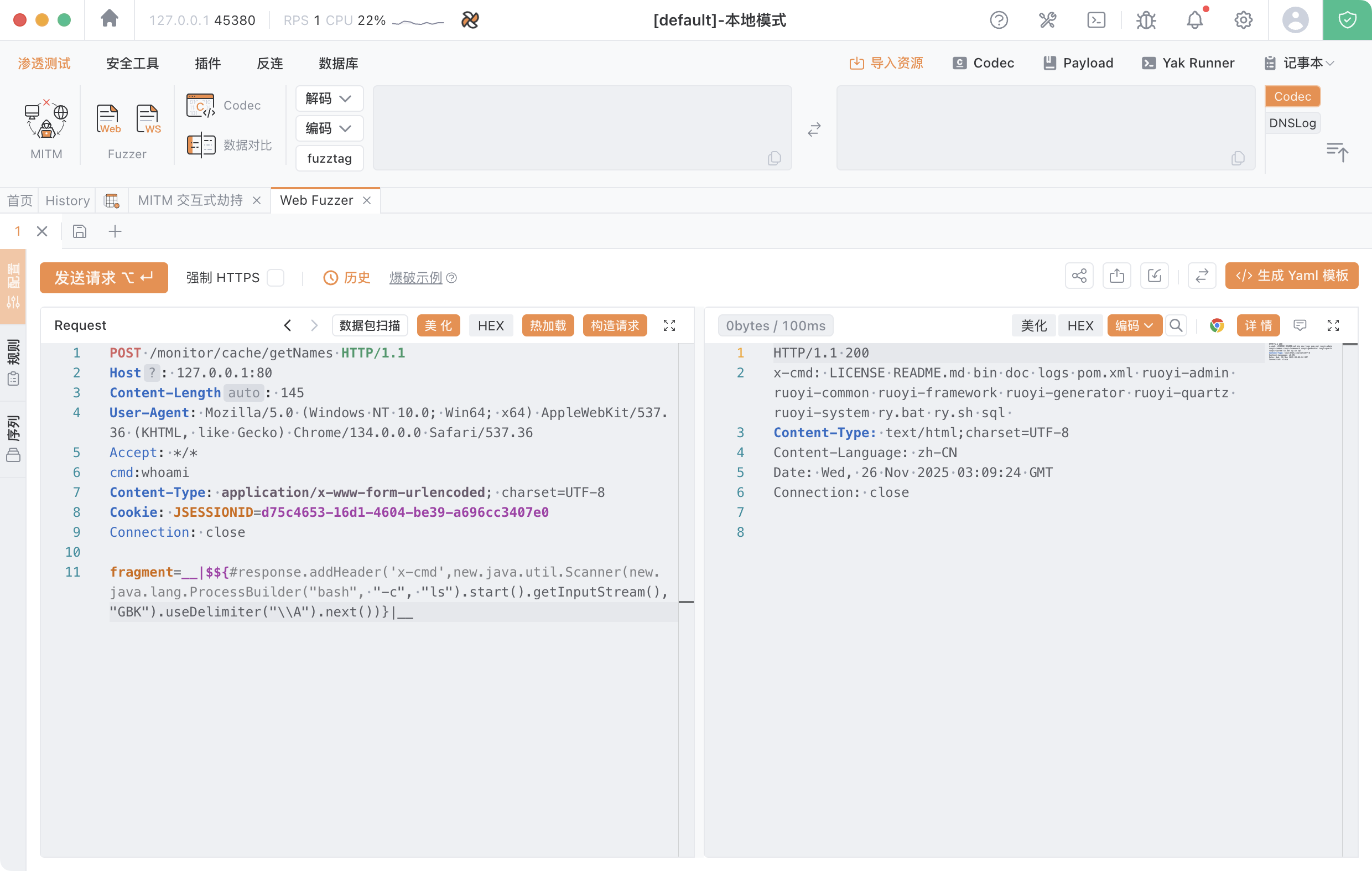This screenshot has height=871, width=1372.
Task: Expand the 解码 dropdown
Action: point(329,98)
